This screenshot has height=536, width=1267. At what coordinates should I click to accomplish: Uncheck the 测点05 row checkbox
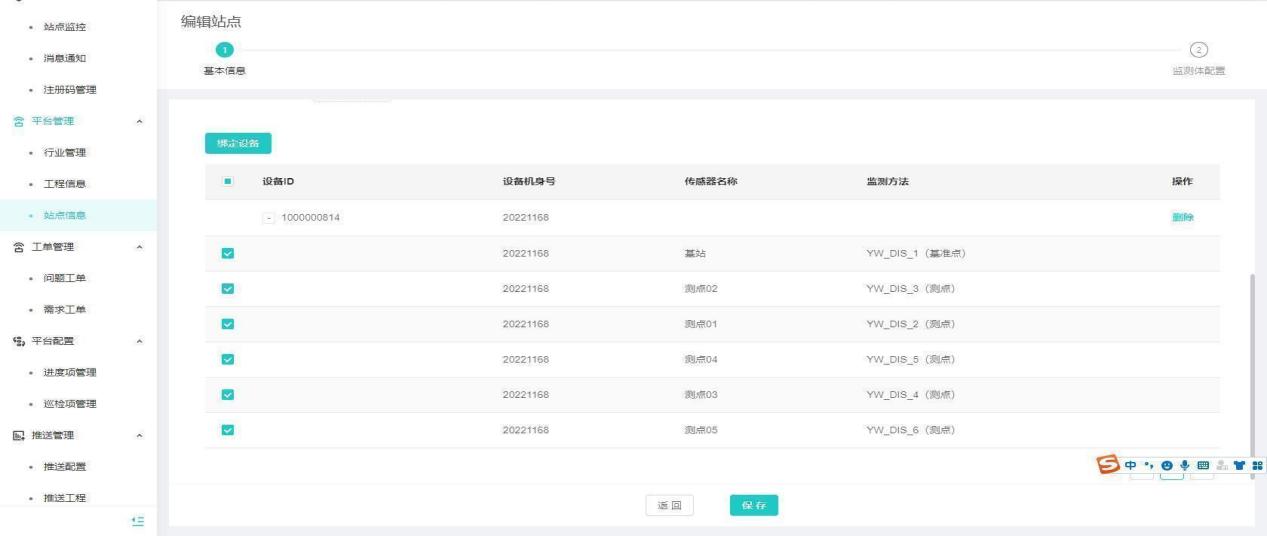[x=227, y=430]
